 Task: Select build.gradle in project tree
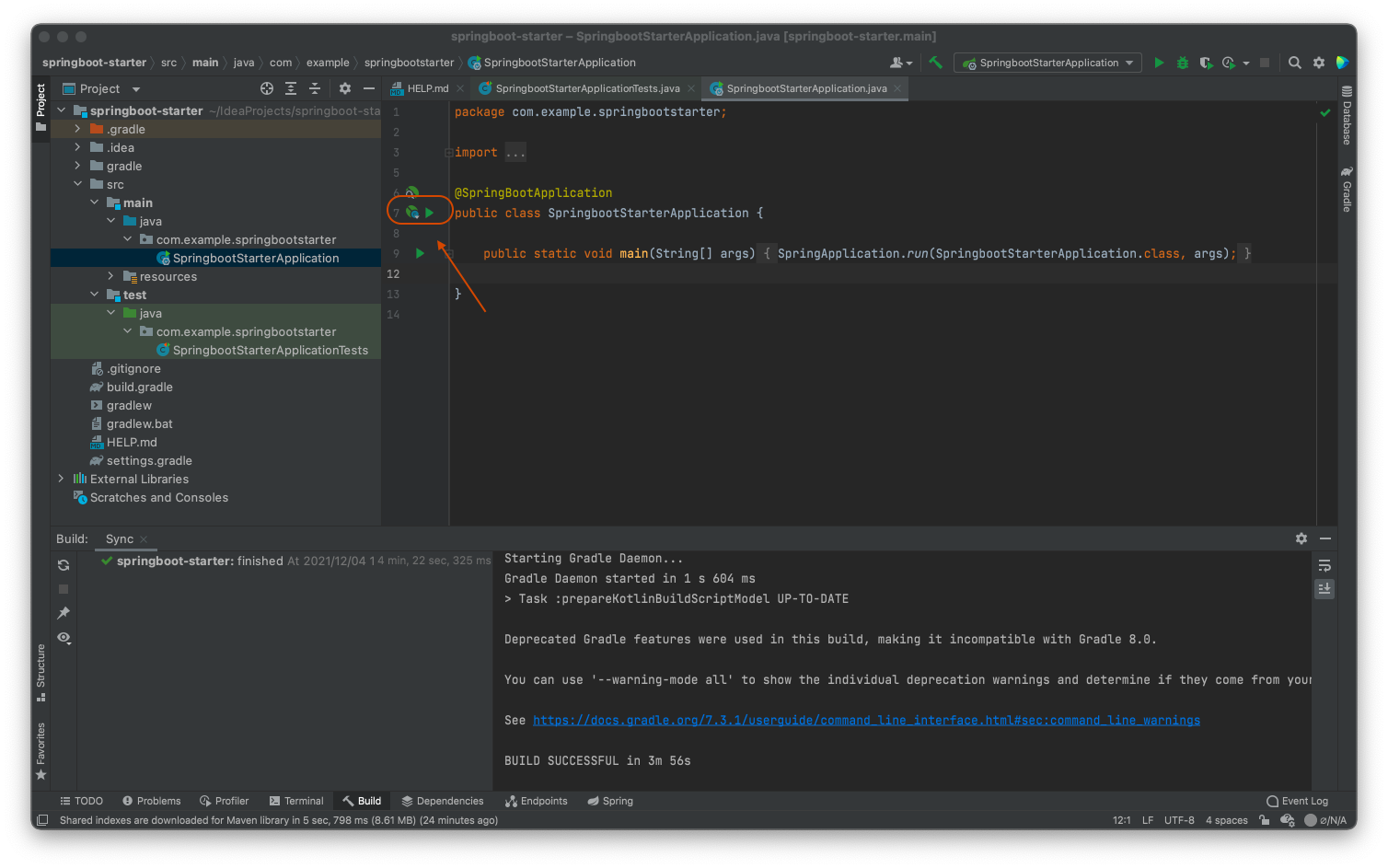(139, 387)
